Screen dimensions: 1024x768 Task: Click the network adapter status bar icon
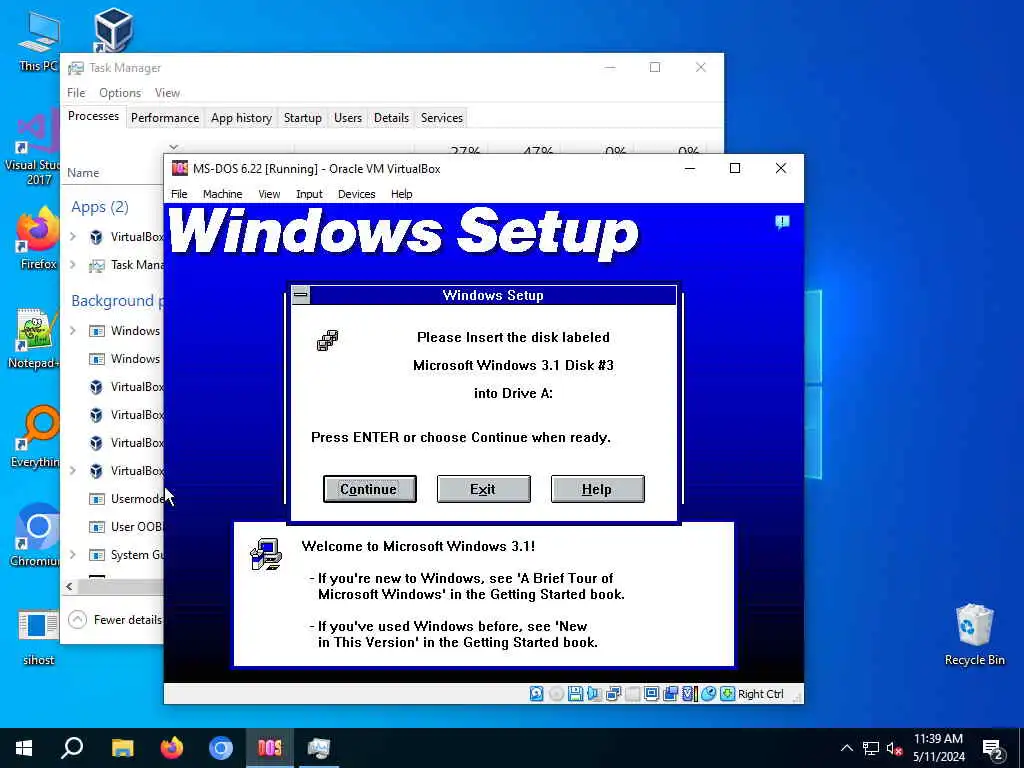point(613,694)
